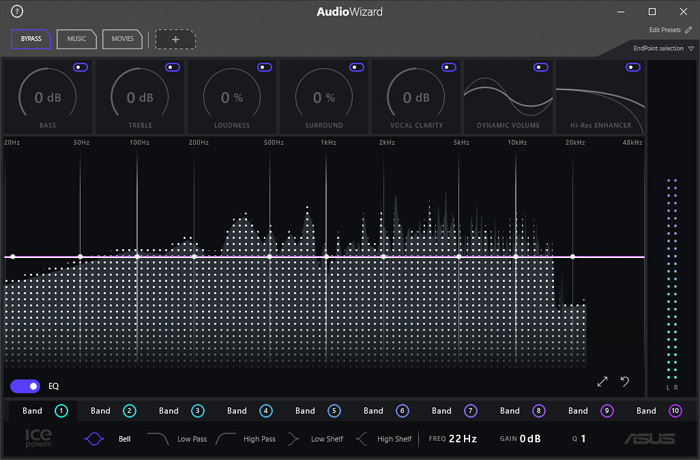Open the help question mark icon
This screenshot has width=700, height=460.
[17, 11]
